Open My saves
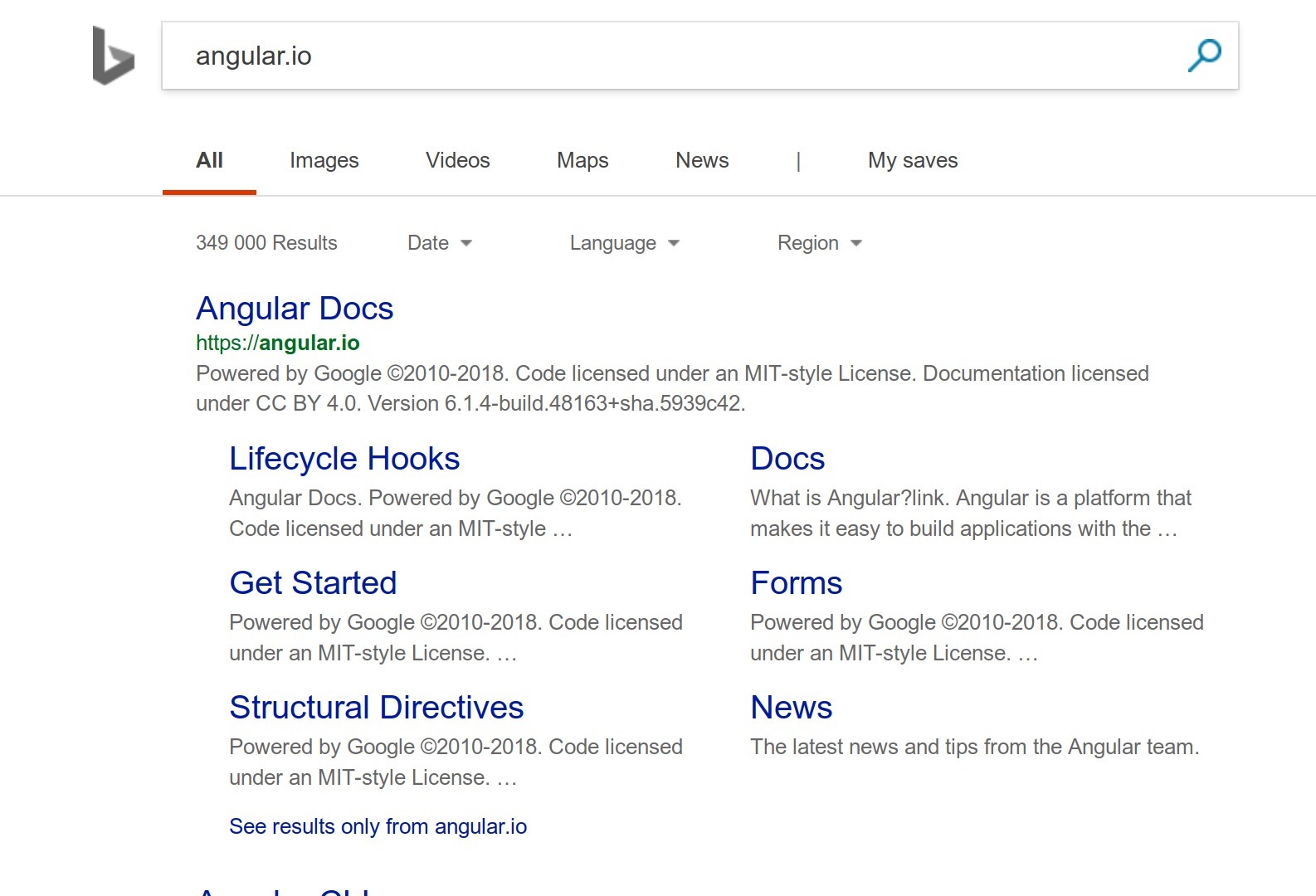This screenshot has width=1316, height=896. point(913,160)
